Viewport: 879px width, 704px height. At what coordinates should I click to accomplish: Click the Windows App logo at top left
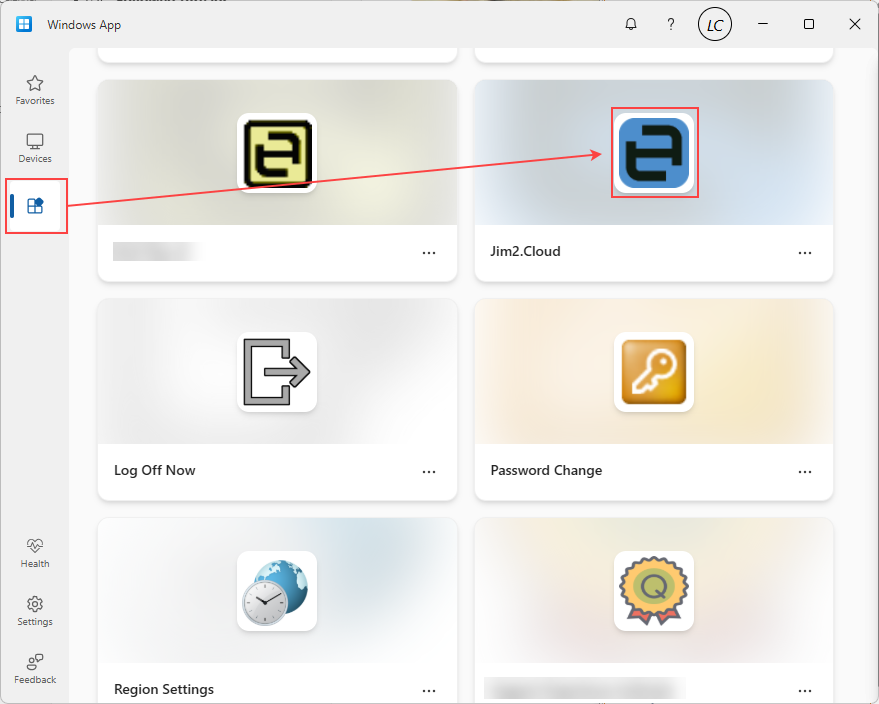tap(23, 23)
